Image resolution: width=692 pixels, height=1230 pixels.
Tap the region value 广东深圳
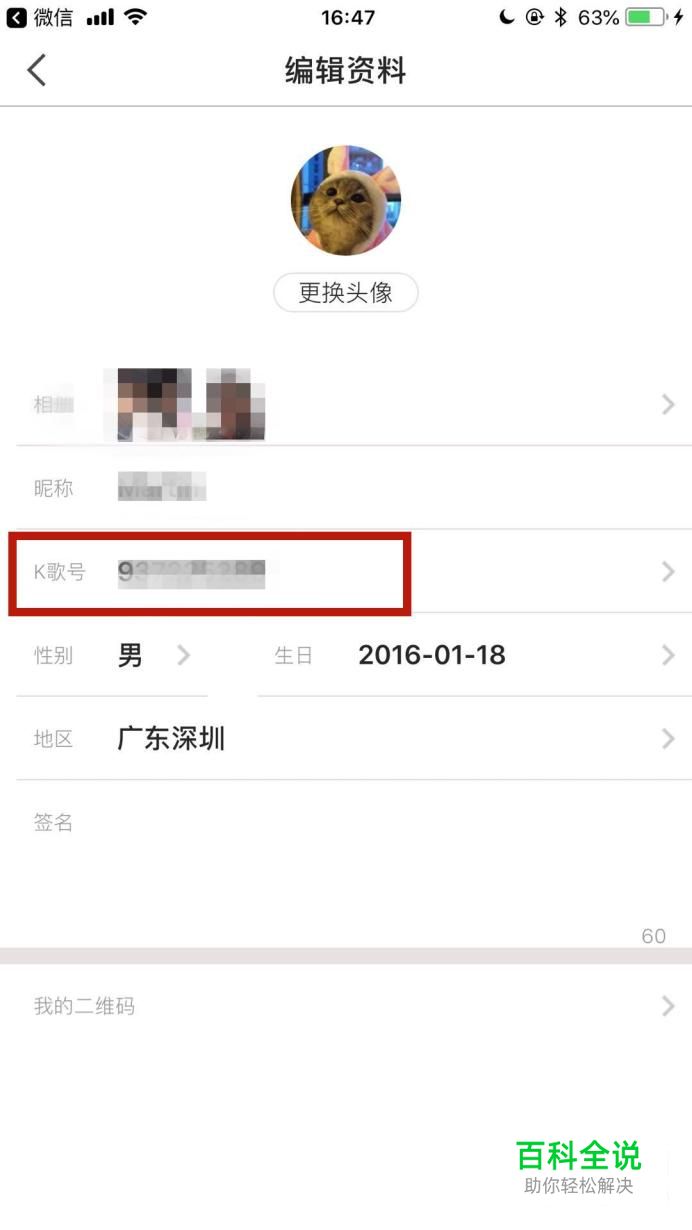coord(171,739)
